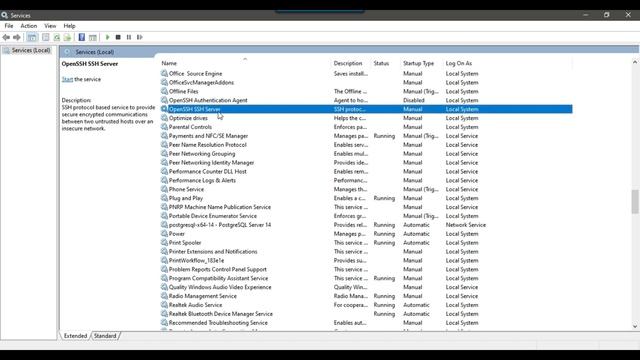Viewport: 640px width, 360px height.
Task: Go forward using the toolbar Forward arrow
Action: point(17,37)
